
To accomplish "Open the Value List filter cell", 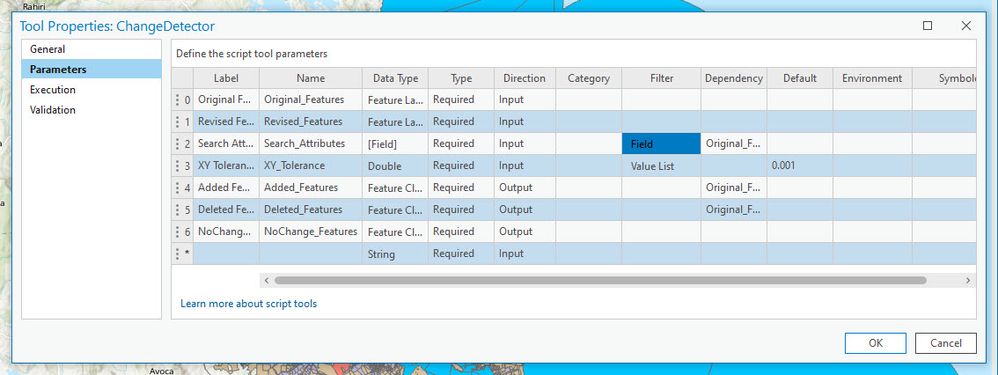I will tap(661, 166).
